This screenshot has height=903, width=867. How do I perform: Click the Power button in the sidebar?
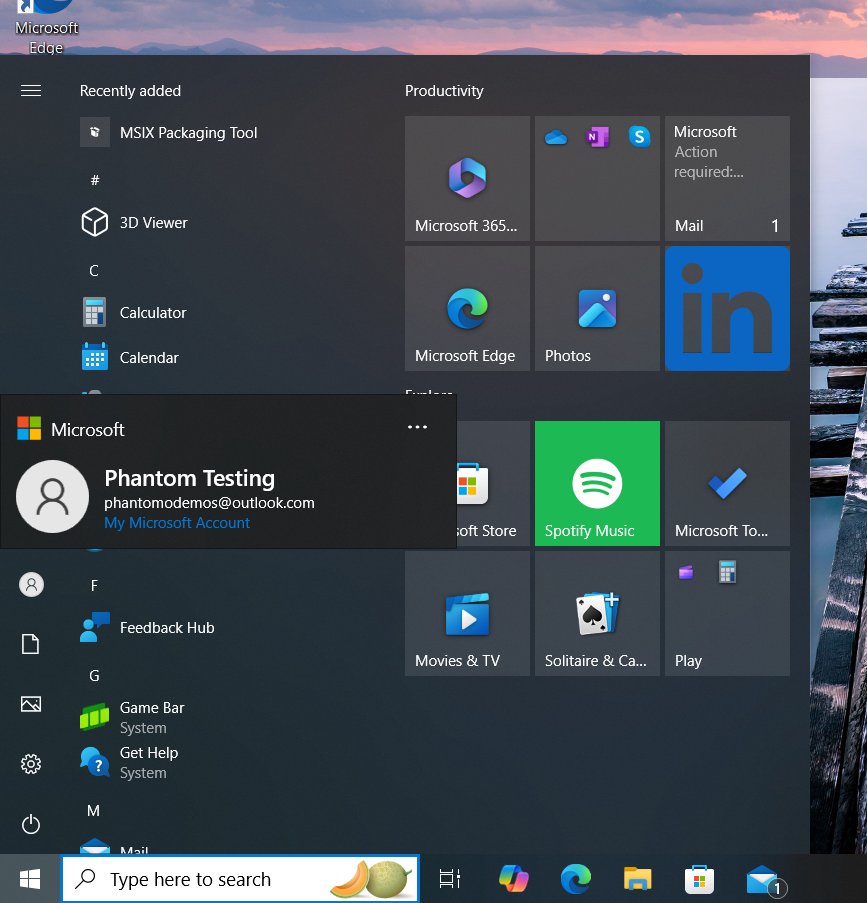tap(31, 824)
